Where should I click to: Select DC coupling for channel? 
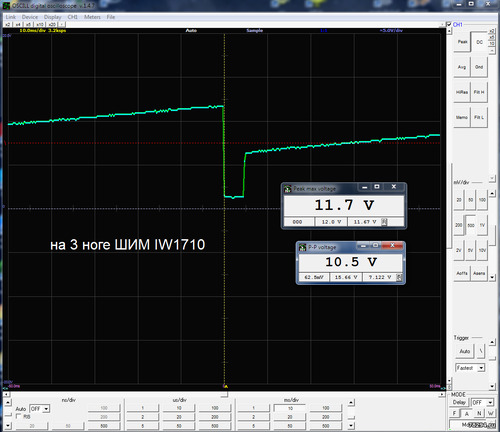click(479, 42)
